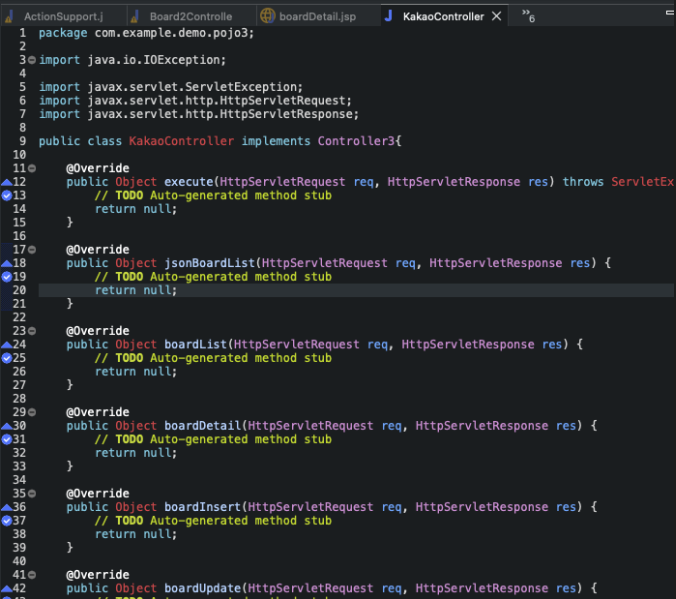This screenshot has height=599, width=676.
Task: Collapse the boardInsert fold on line 35
Action: pos(32,493)
